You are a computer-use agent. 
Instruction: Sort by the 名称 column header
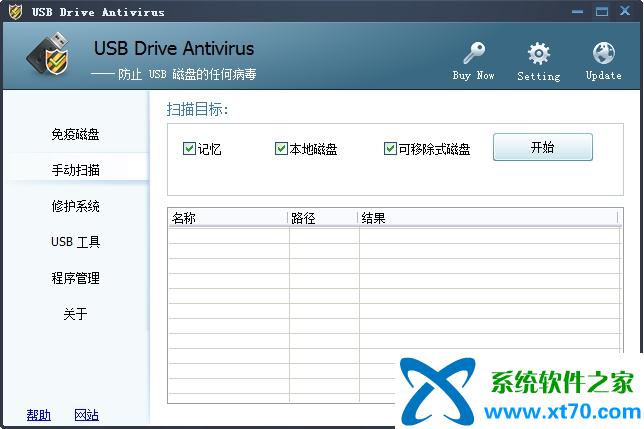(x=228, y=218)
